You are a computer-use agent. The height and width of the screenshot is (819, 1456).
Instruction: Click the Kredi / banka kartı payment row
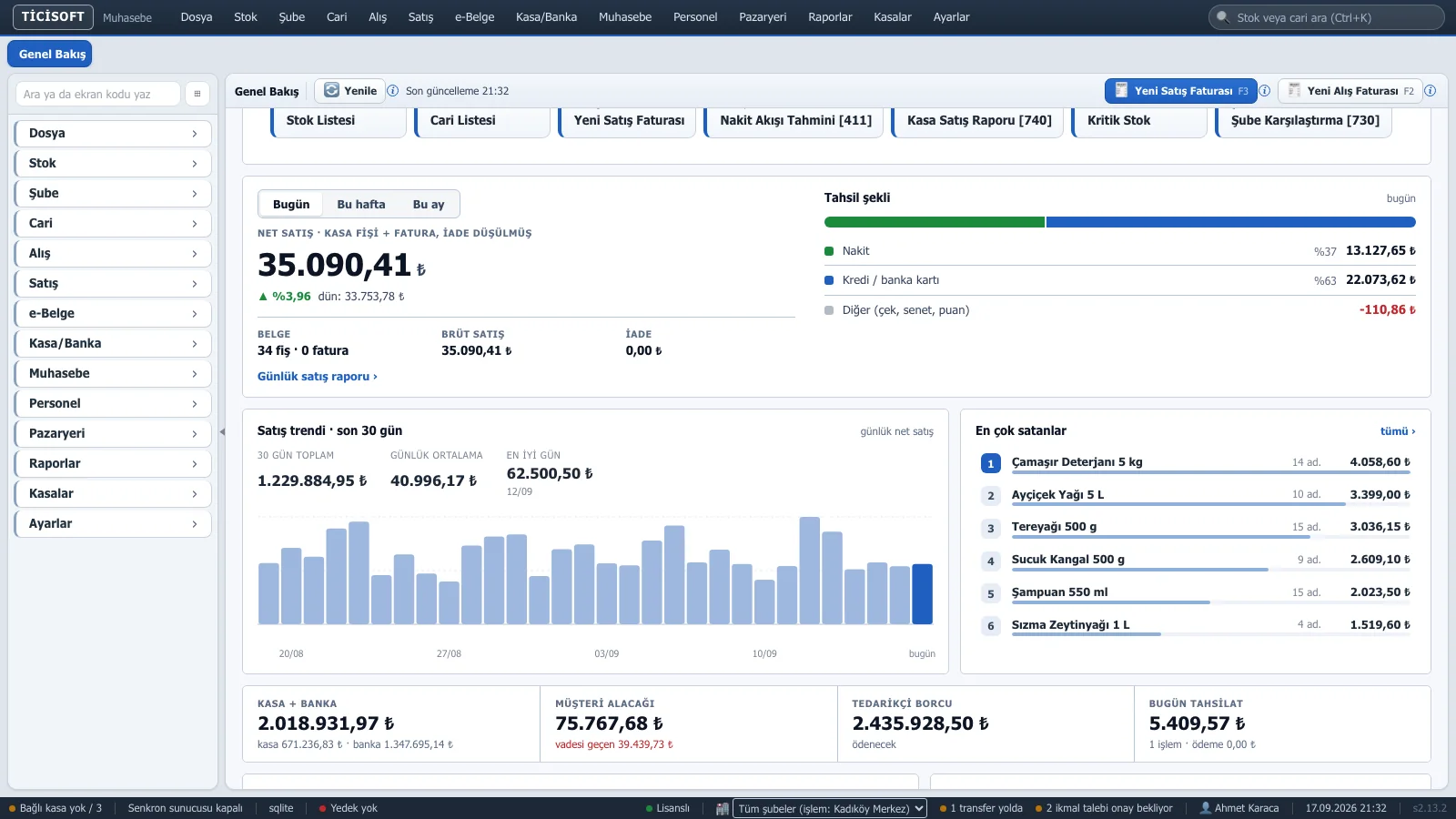1120,280
